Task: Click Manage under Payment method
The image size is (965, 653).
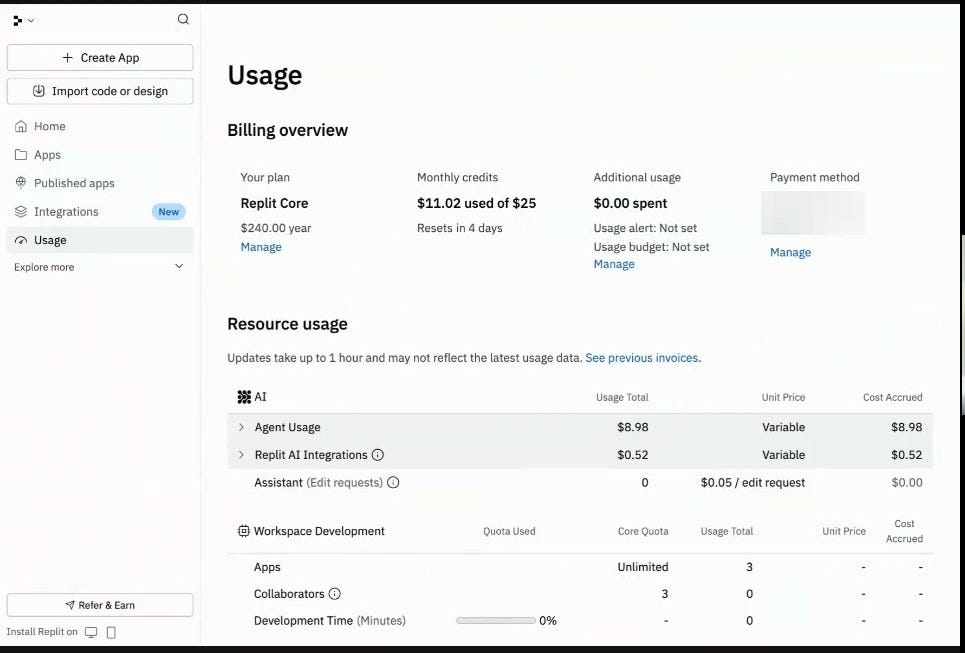Action: 790,252
